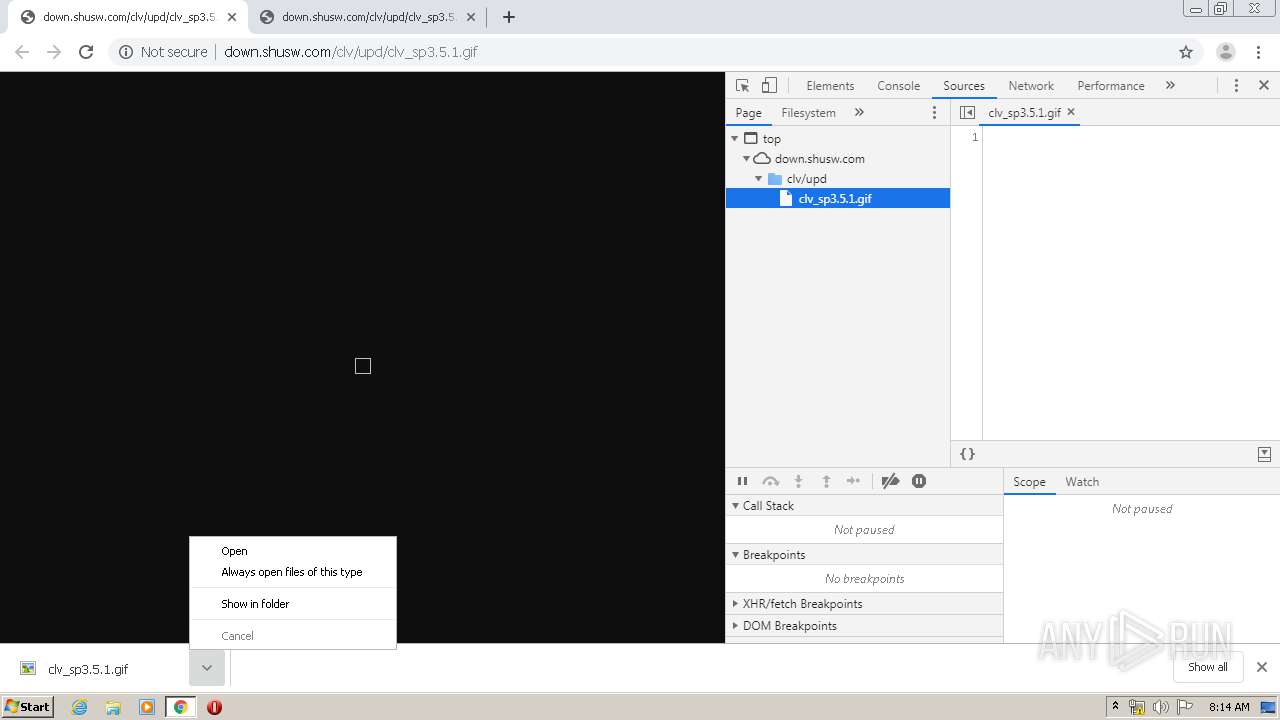Click the Not secure site info icon
The image size is (1280, 720).
point(126,52)
